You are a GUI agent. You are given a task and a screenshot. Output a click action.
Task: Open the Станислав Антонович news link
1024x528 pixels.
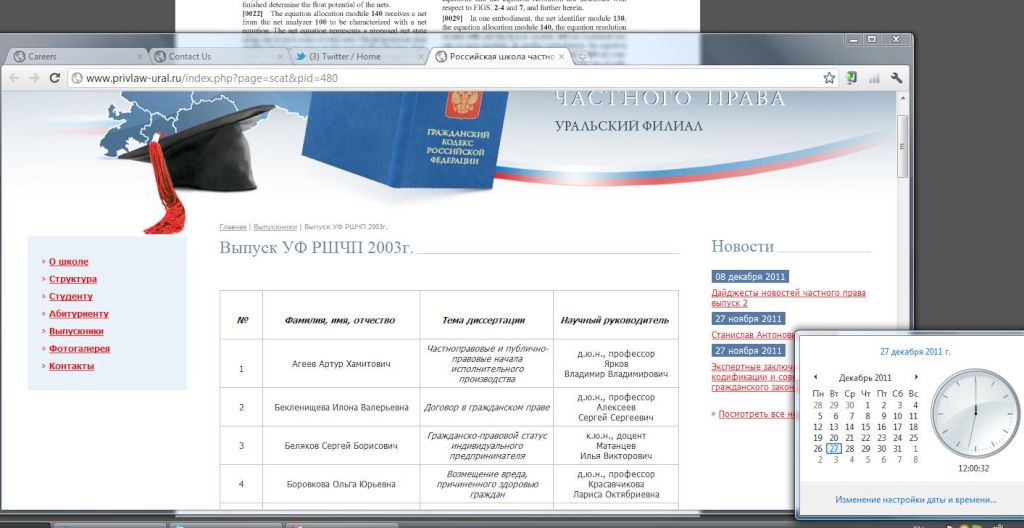(x=753, y=335)
